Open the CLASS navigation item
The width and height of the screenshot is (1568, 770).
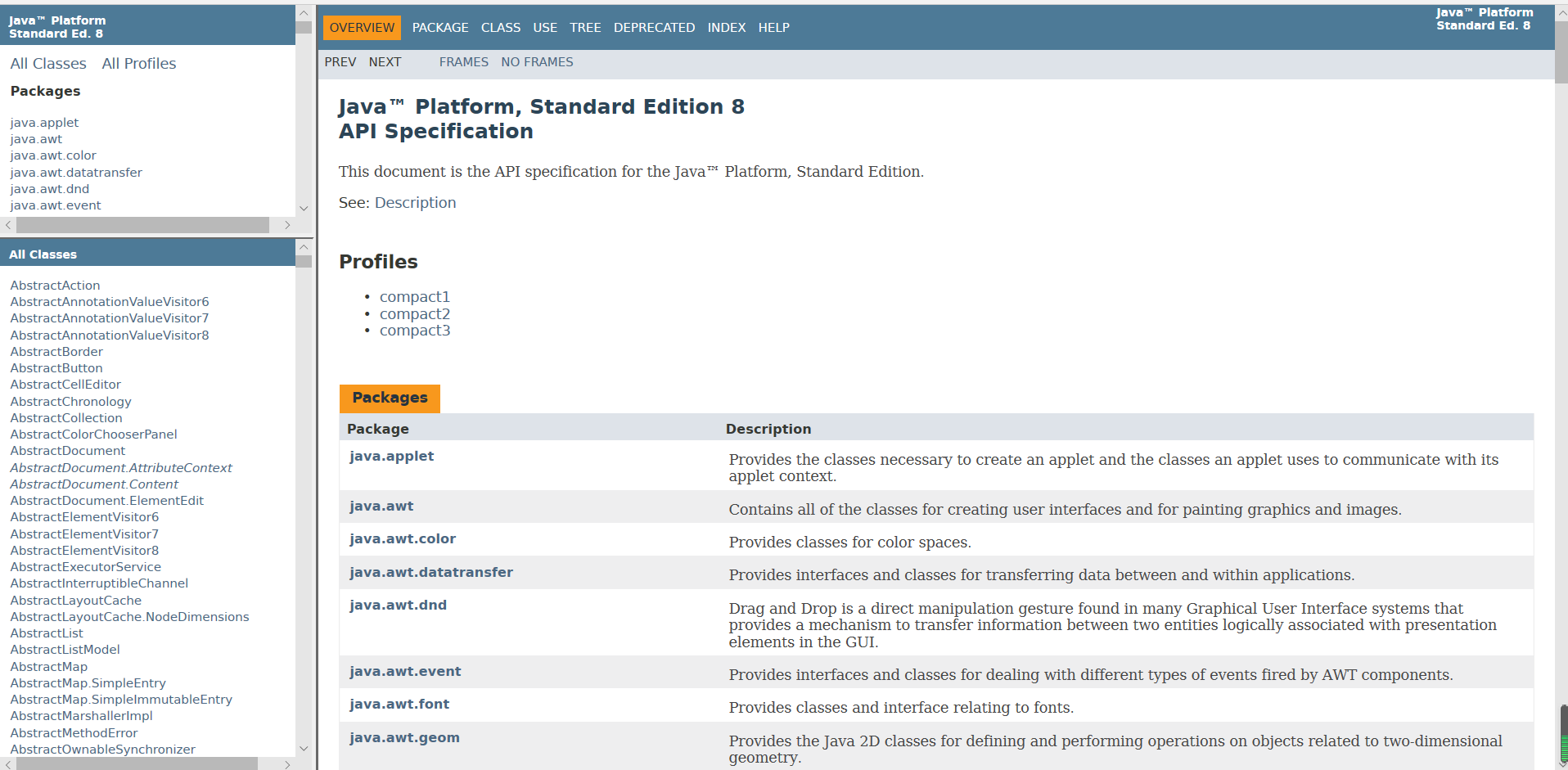pos(501,28)
